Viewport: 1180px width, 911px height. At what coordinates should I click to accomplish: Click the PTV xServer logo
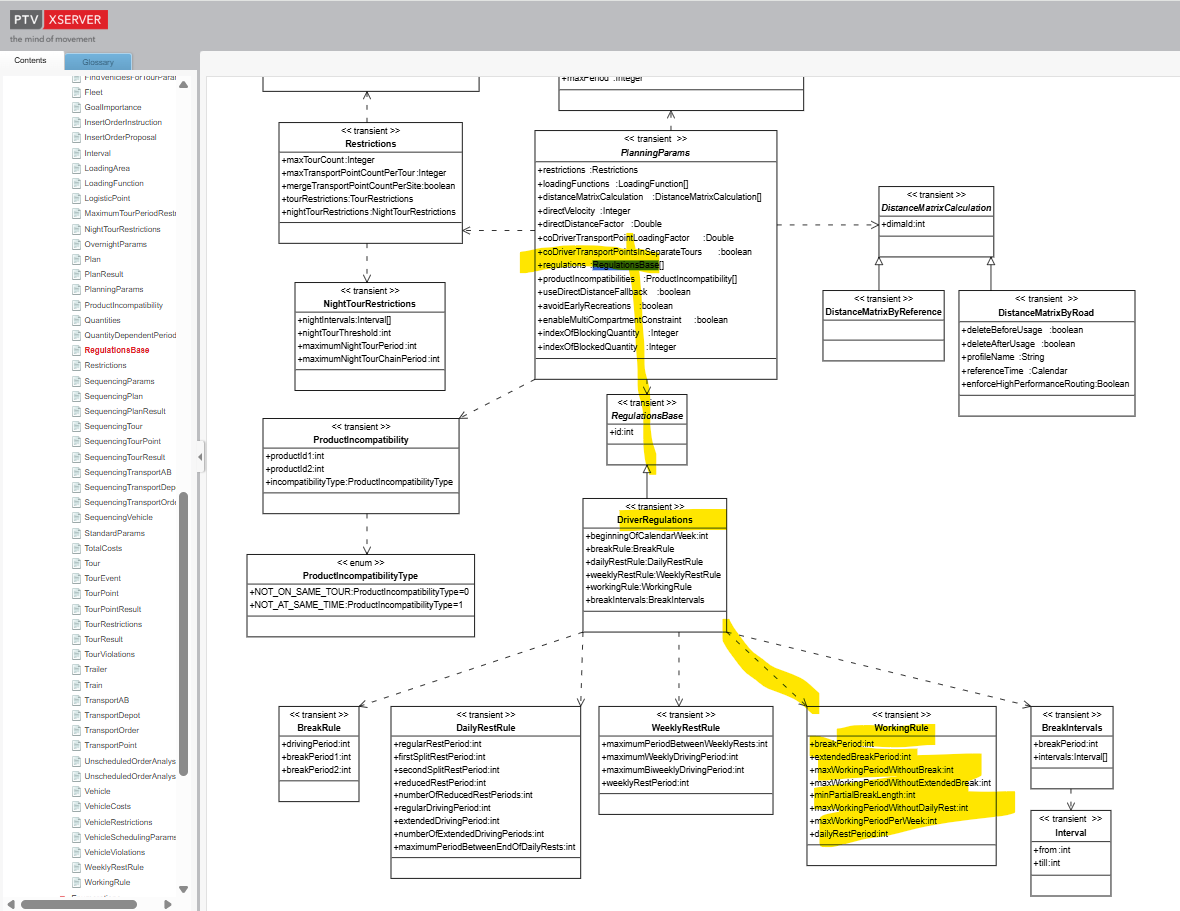59,20
